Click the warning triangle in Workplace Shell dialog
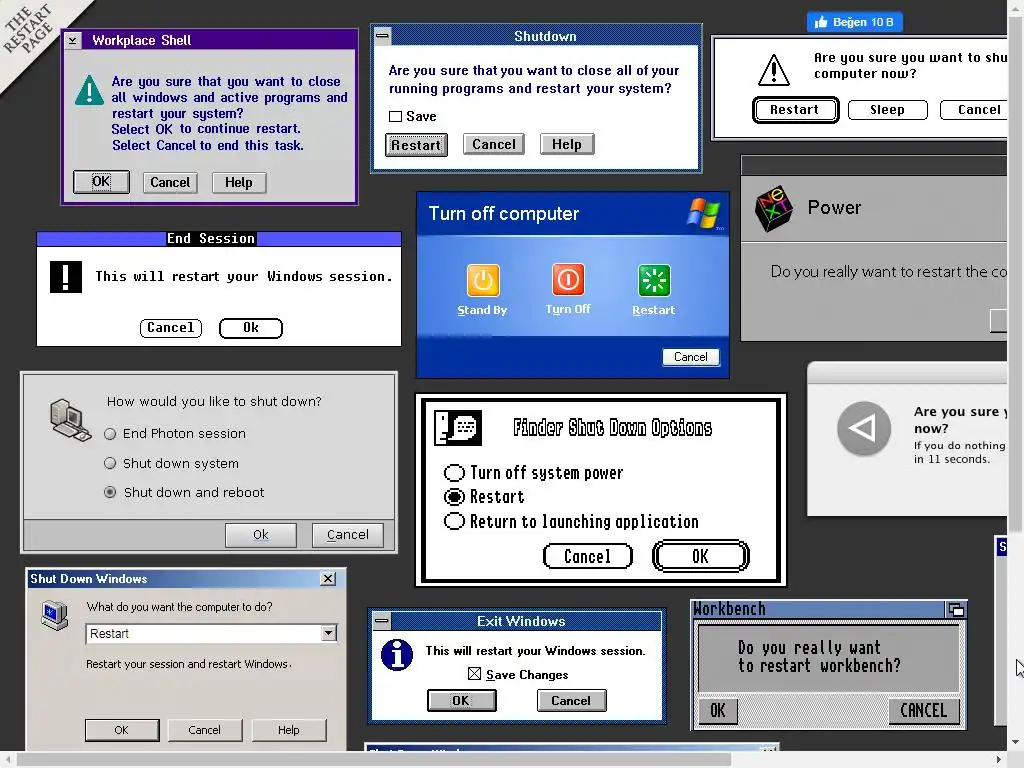Viewport: 1024px width, 768px height. pos(89,90)
